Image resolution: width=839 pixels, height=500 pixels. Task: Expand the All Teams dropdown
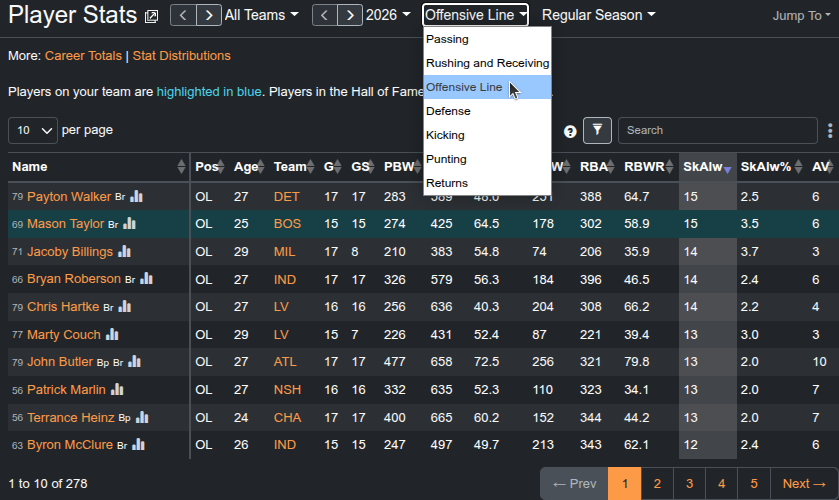(x=261, y=15)
